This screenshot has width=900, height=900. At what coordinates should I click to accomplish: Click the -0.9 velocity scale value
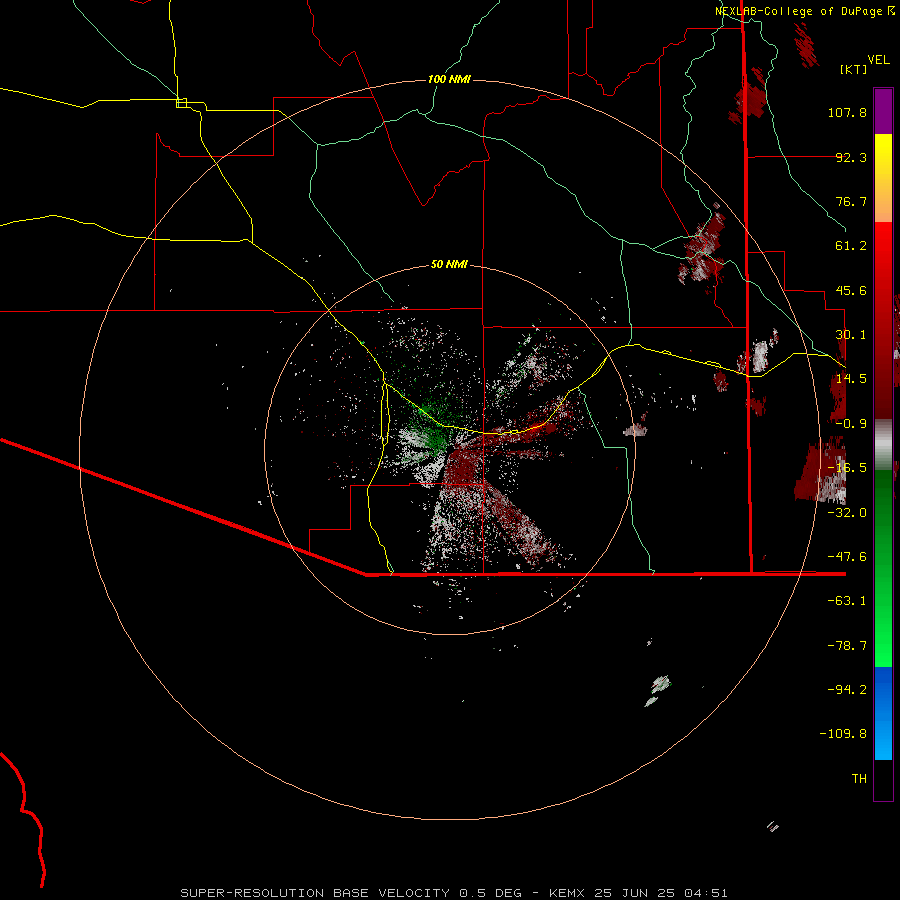click(851, 424)
